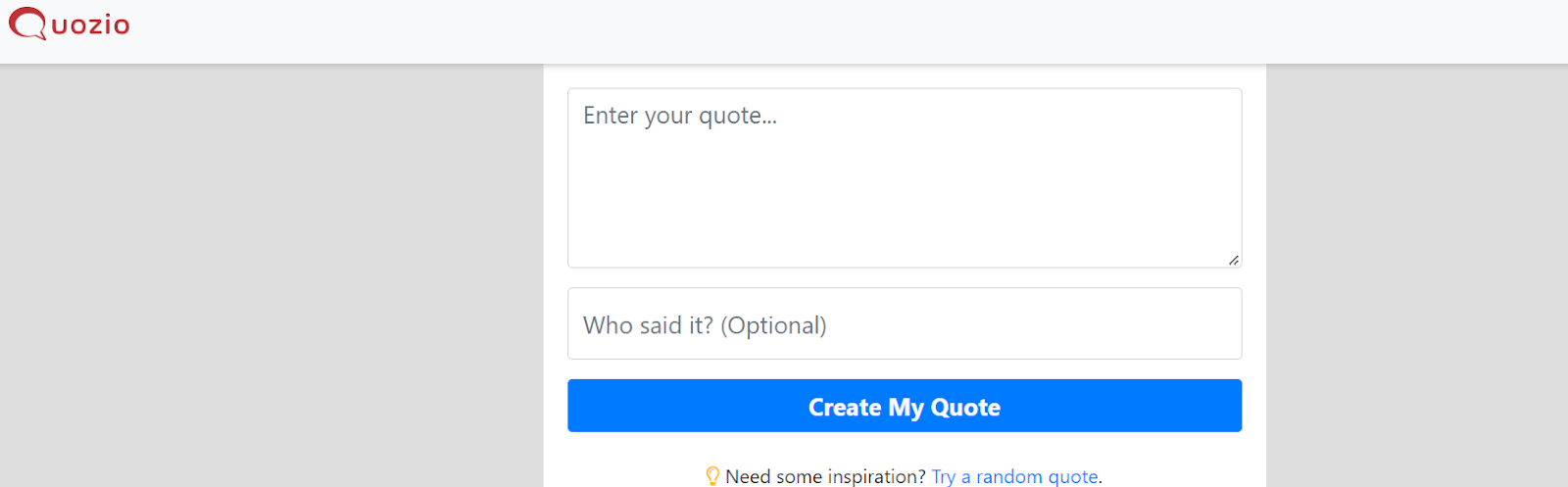Click the white card margin beside the quote box

[x=556, y=177]
